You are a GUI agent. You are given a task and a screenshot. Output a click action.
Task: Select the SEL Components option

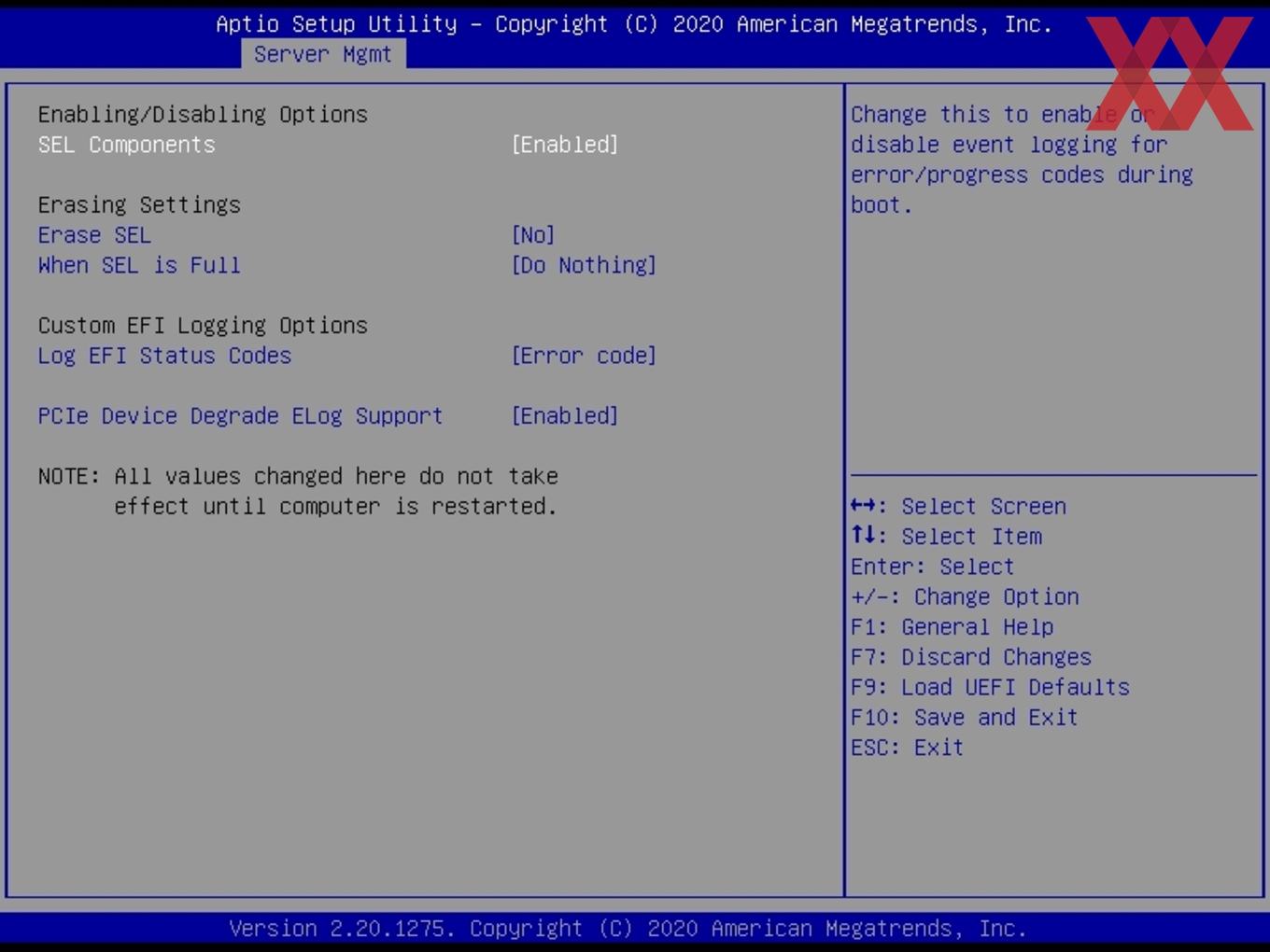[x=127, y=145]
